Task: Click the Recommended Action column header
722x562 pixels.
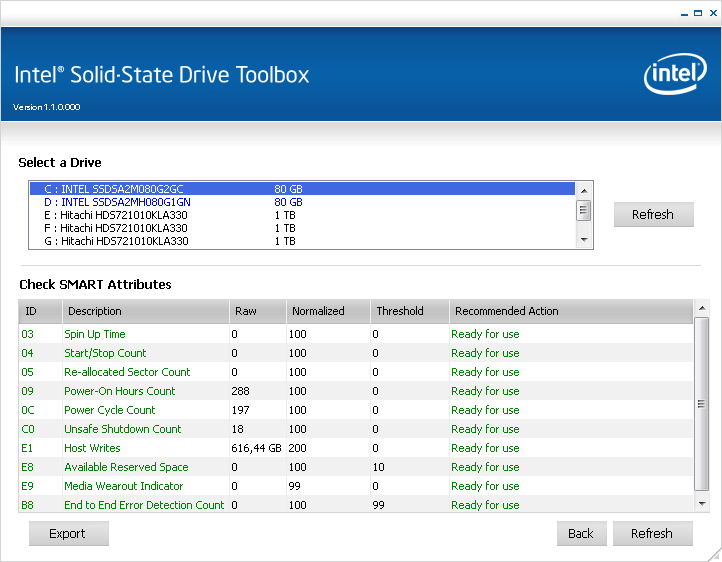Action: tap(570, 311)
